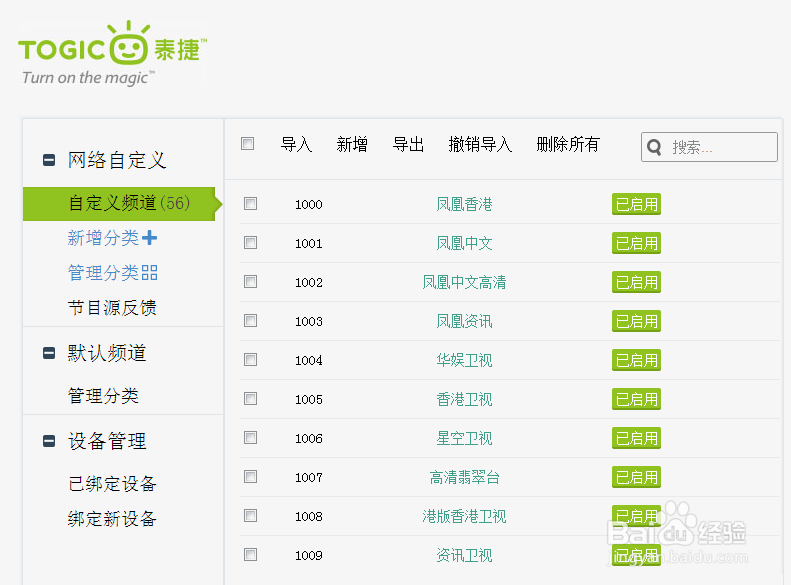
Task: Click the search magnifier icon
Action: point(654,147)
